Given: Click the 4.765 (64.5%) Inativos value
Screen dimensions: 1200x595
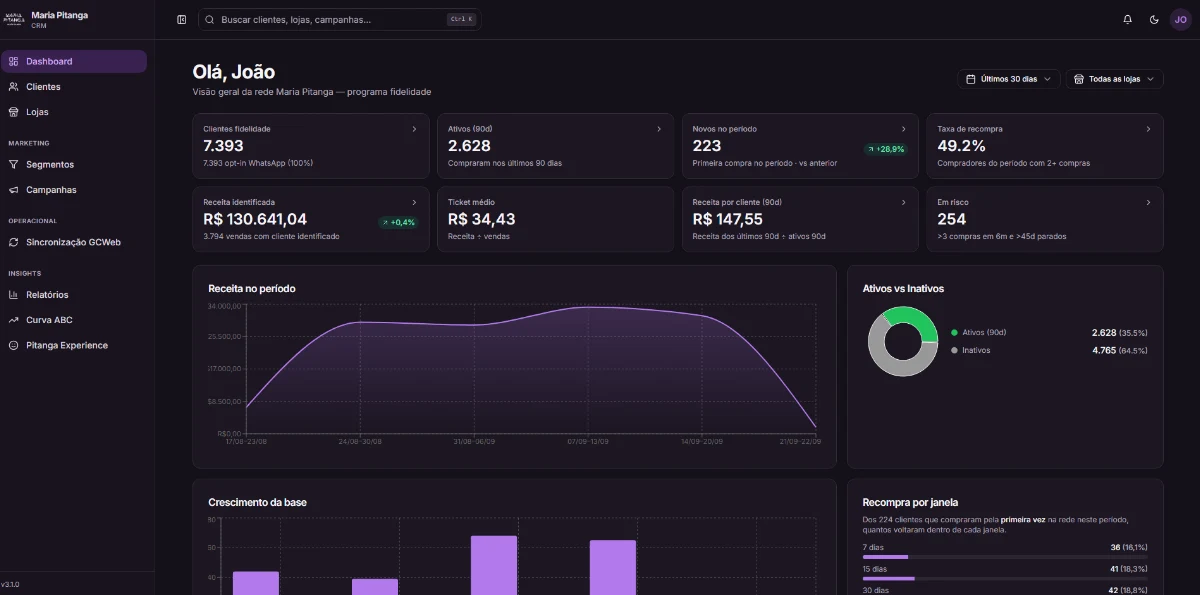Looking at the screenshot, I should point(1120,350).
